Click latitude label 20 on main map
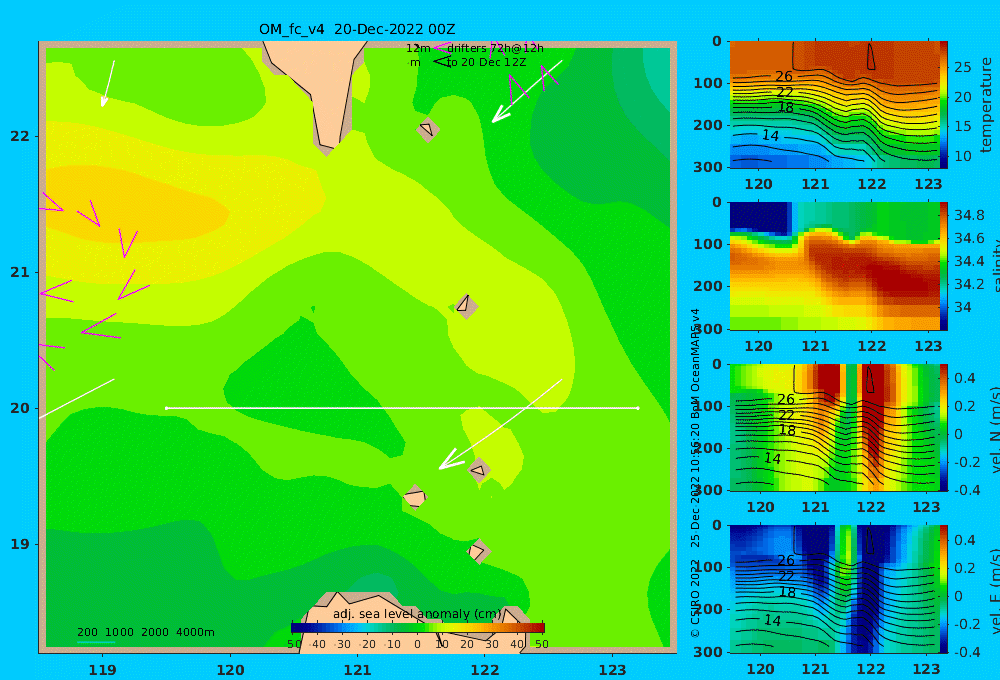1000x680 pixels. click(20, 408)
